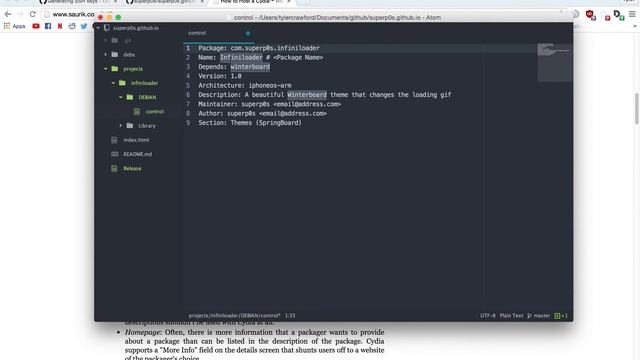Screen dimensions: 640x360
Task: Click the 'Architecture: iphoneos-arm' line
Action: point(245,86)
